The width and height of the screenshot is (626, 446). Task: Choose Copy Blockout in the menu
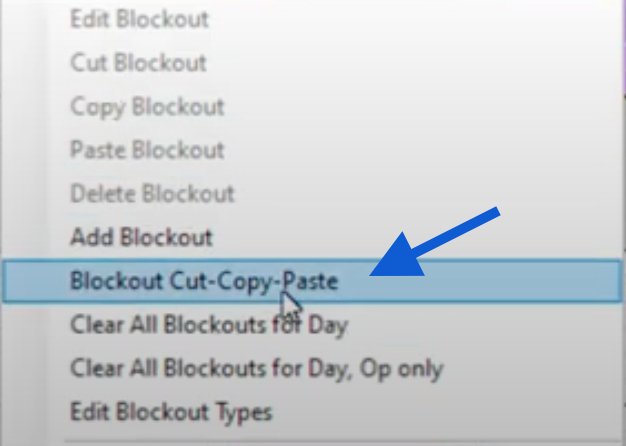[147, 106]
